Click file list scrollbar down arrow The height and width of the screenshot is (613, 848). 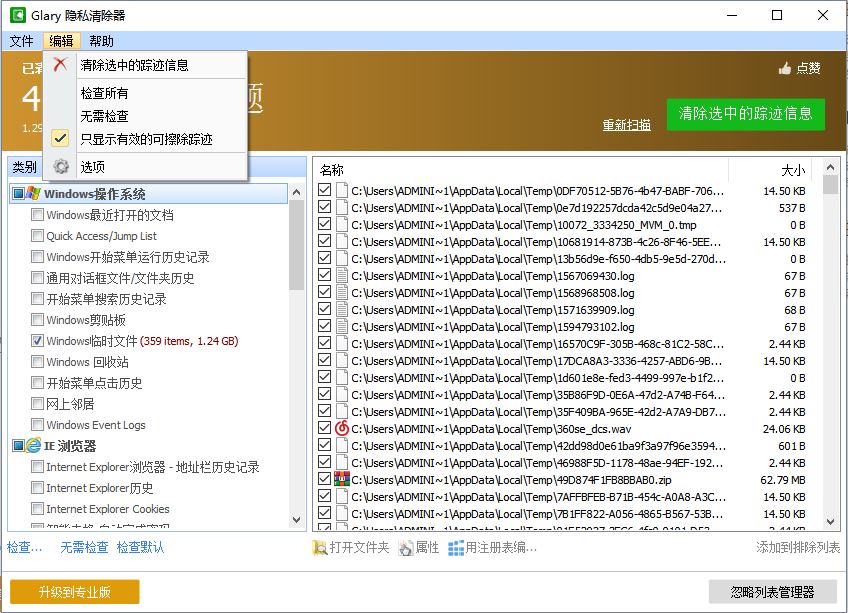[x=830, y=522]
